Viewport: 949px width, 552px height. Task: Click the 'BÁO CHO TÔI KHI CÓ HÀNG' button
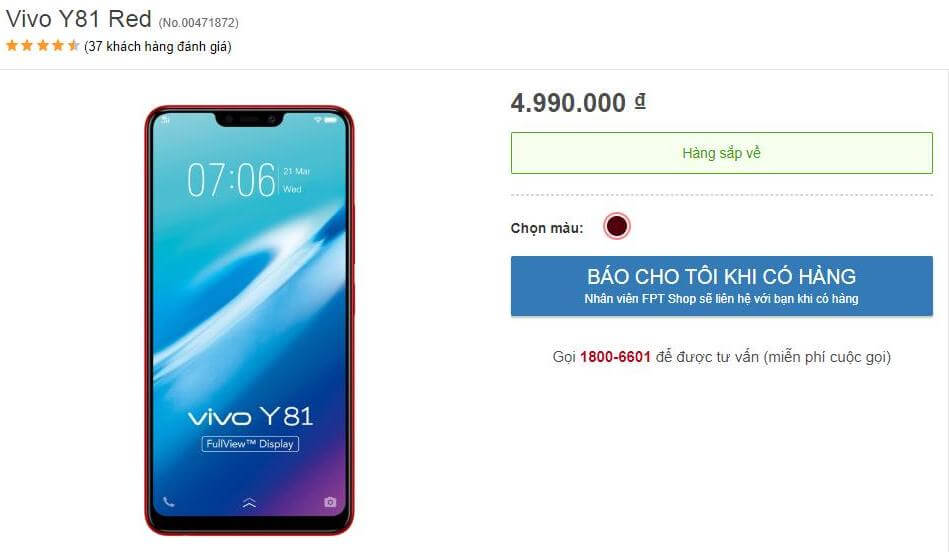coord(721,286)
